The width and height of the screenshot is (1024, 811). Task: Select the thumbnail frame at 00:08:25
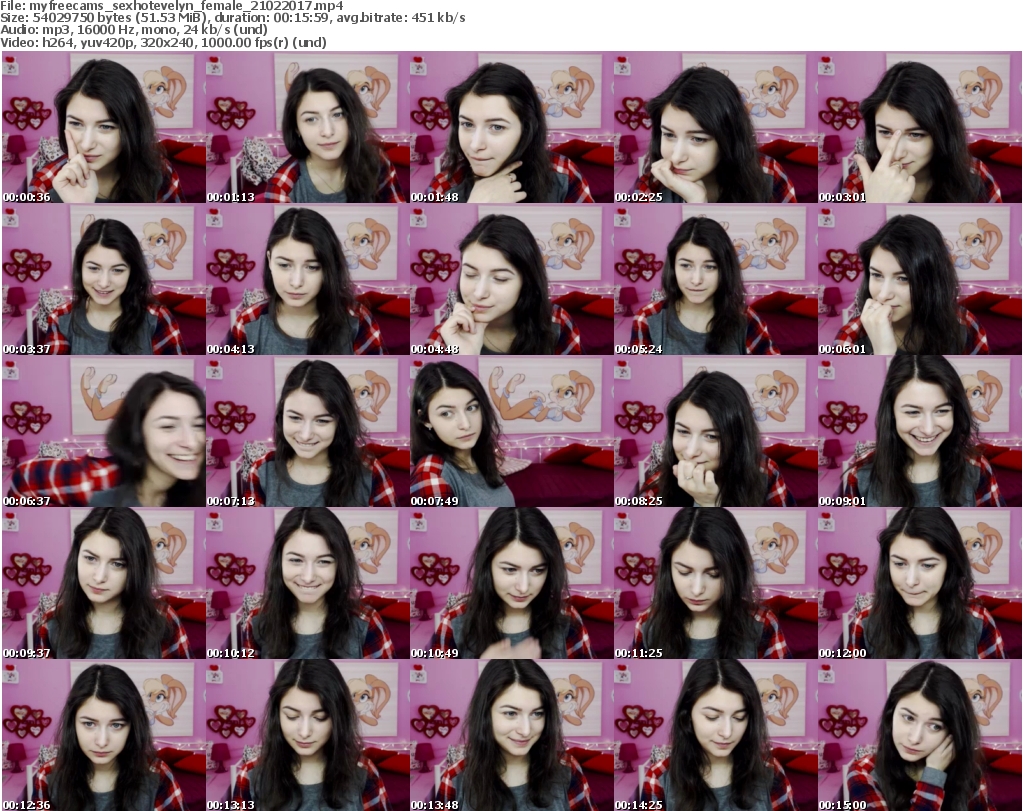tap(715, 432)
